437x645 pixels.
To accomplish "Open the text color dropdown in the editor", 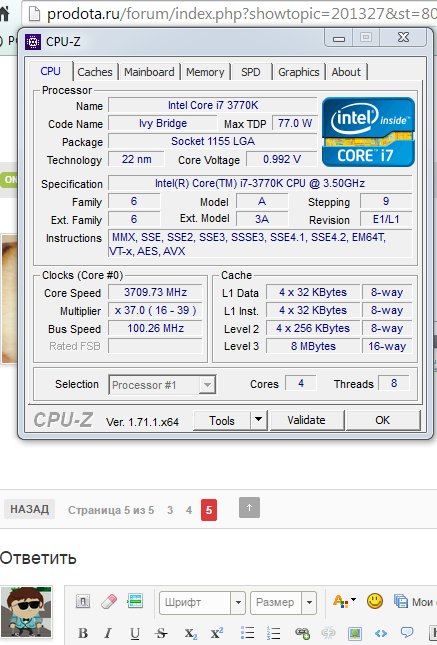I will click(344, 601).
